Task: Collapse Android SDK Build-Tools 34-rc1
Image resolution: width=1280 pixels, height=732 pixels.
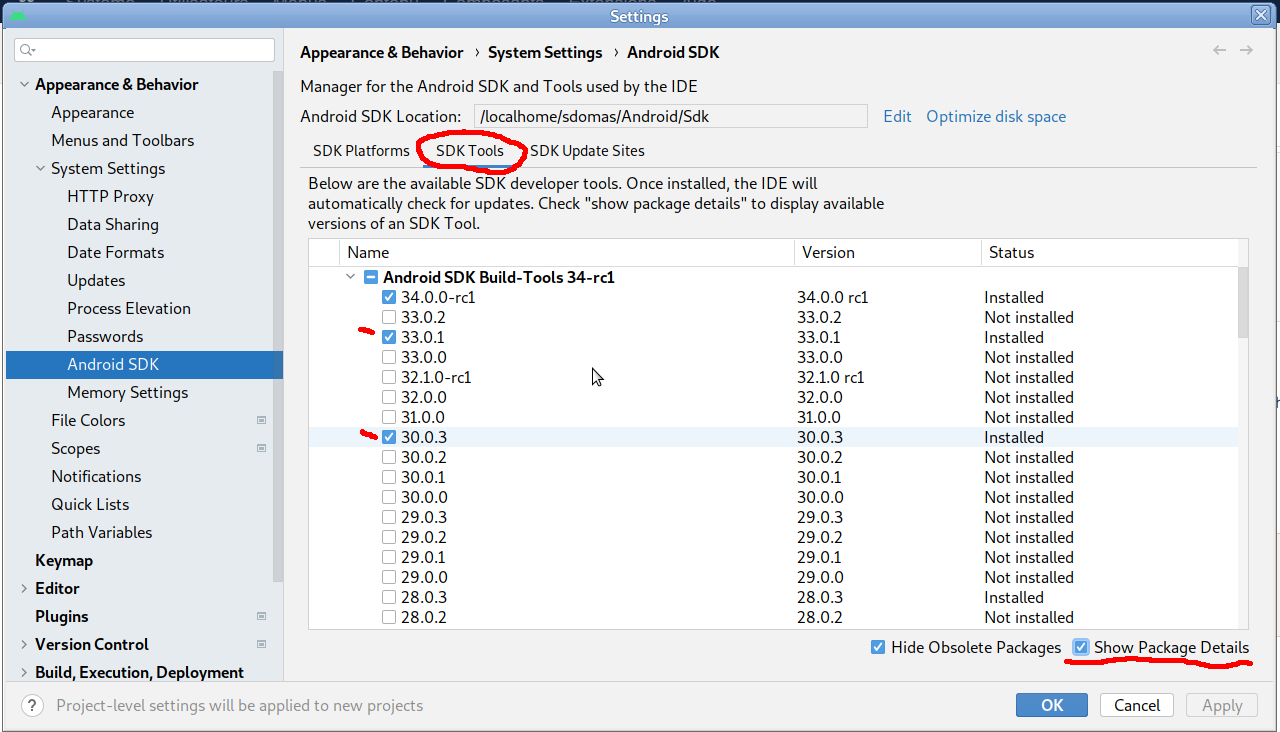Action: click(350, 277)
